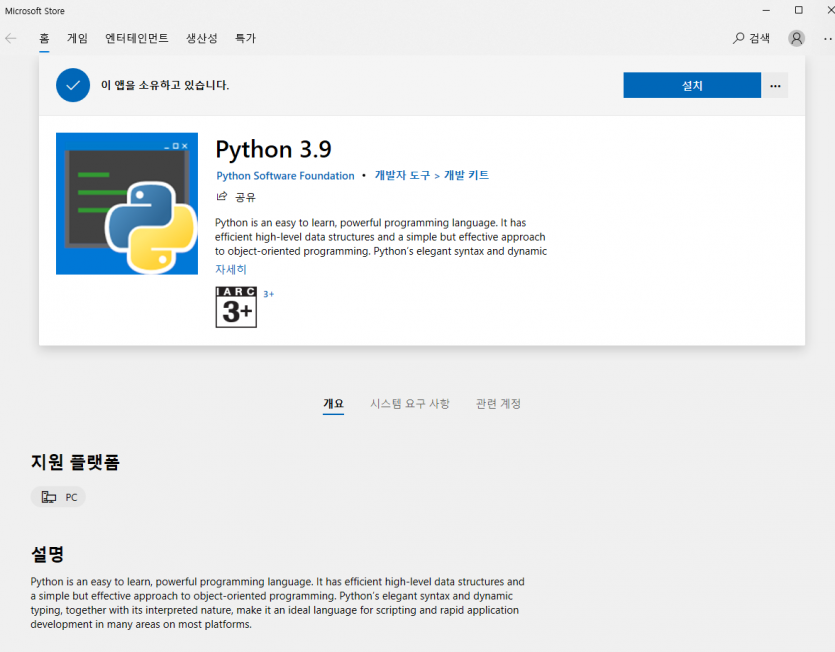
Task: Open the search magnifier in the top bar
Action: point(738,38)
